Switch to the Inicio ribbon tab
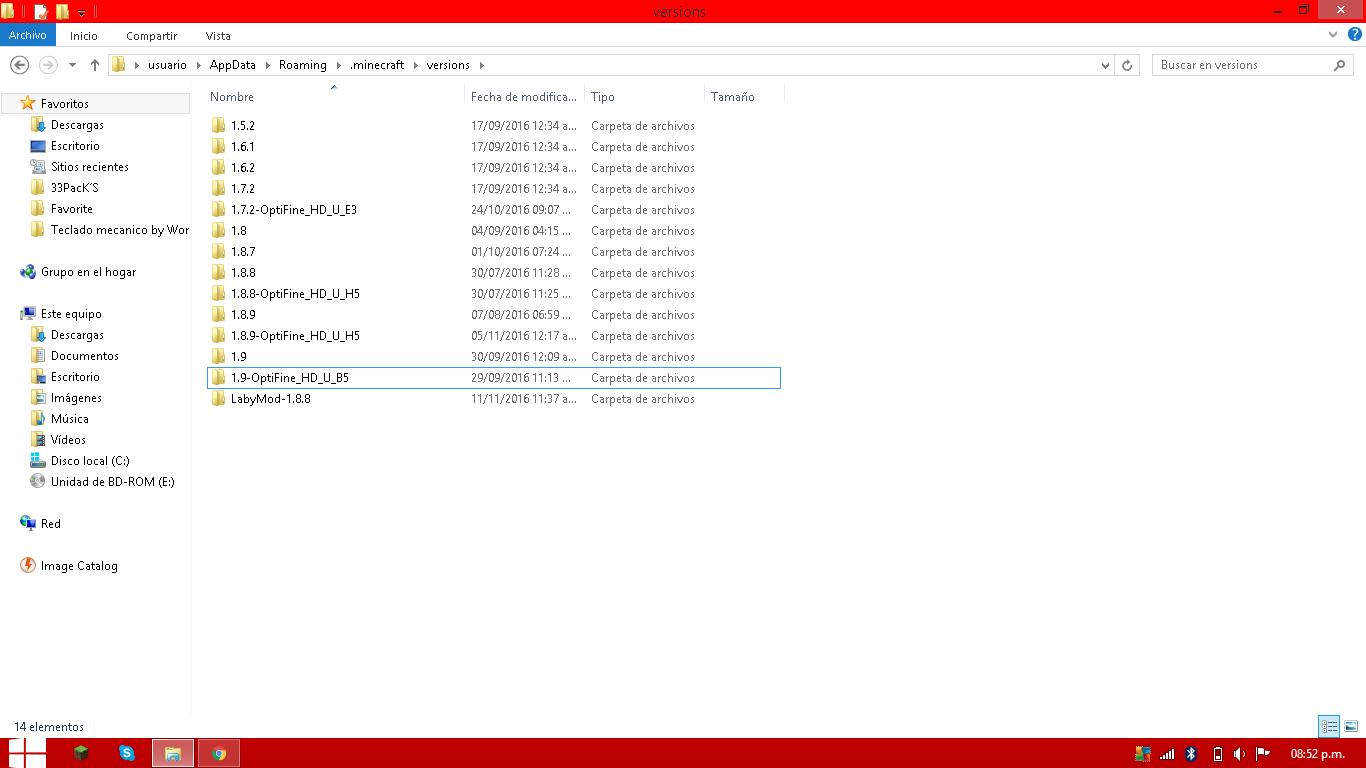Viewport: 1366px width, 768px height. pyautogui.click(x=84, y=35)
